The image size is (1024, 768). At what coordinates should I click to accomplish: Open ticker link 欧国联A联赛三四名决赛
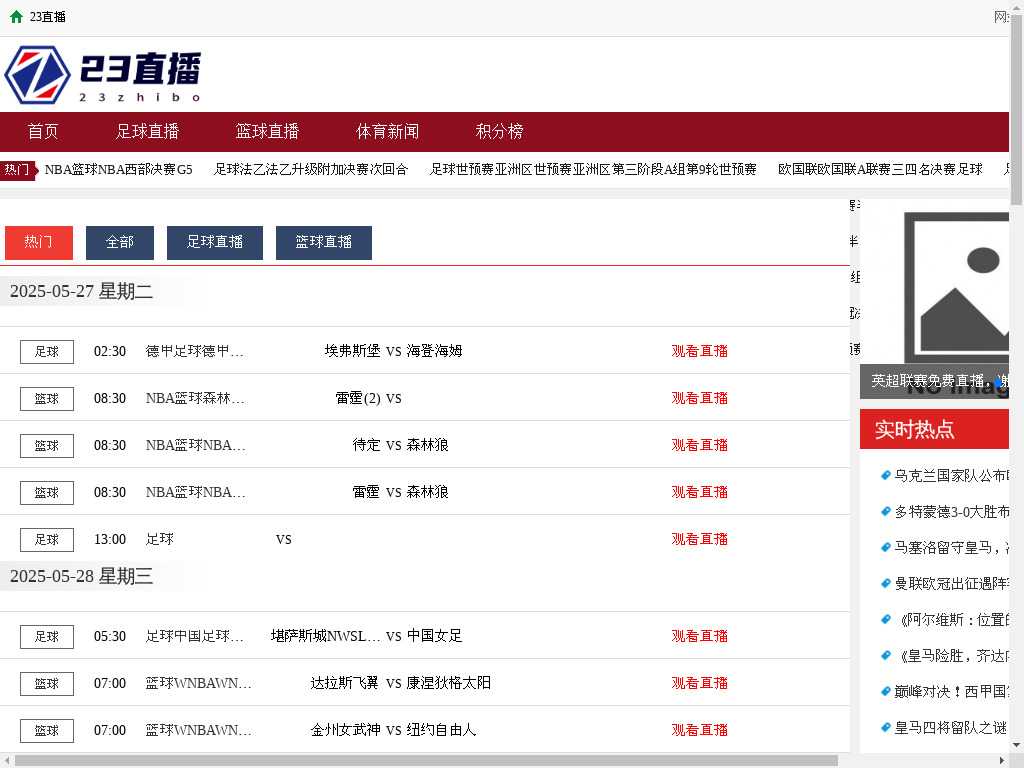tap(880, 170)
